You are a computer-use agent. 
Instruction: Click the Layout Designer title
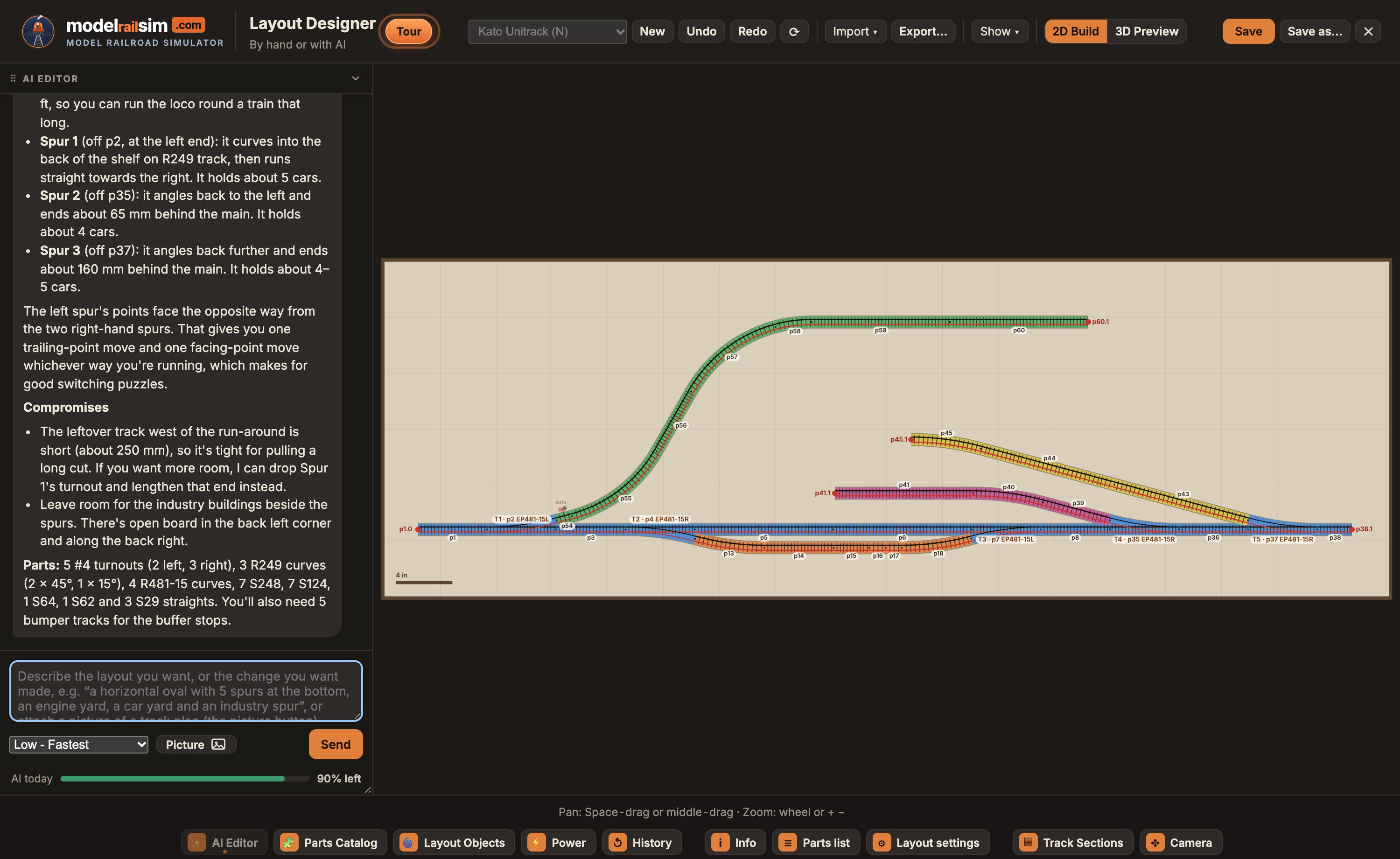point(312,23)
